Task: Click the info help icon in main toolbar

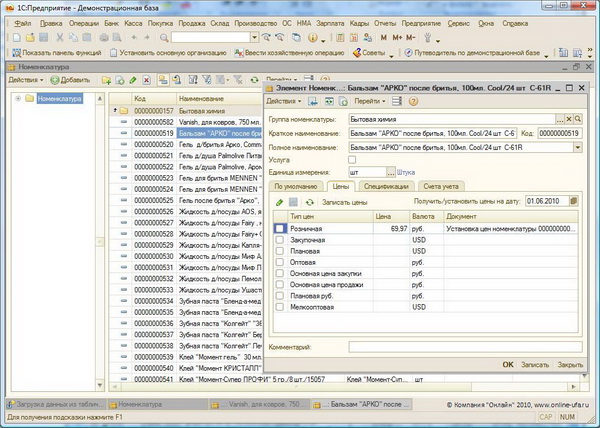Action: pos(313,37)
